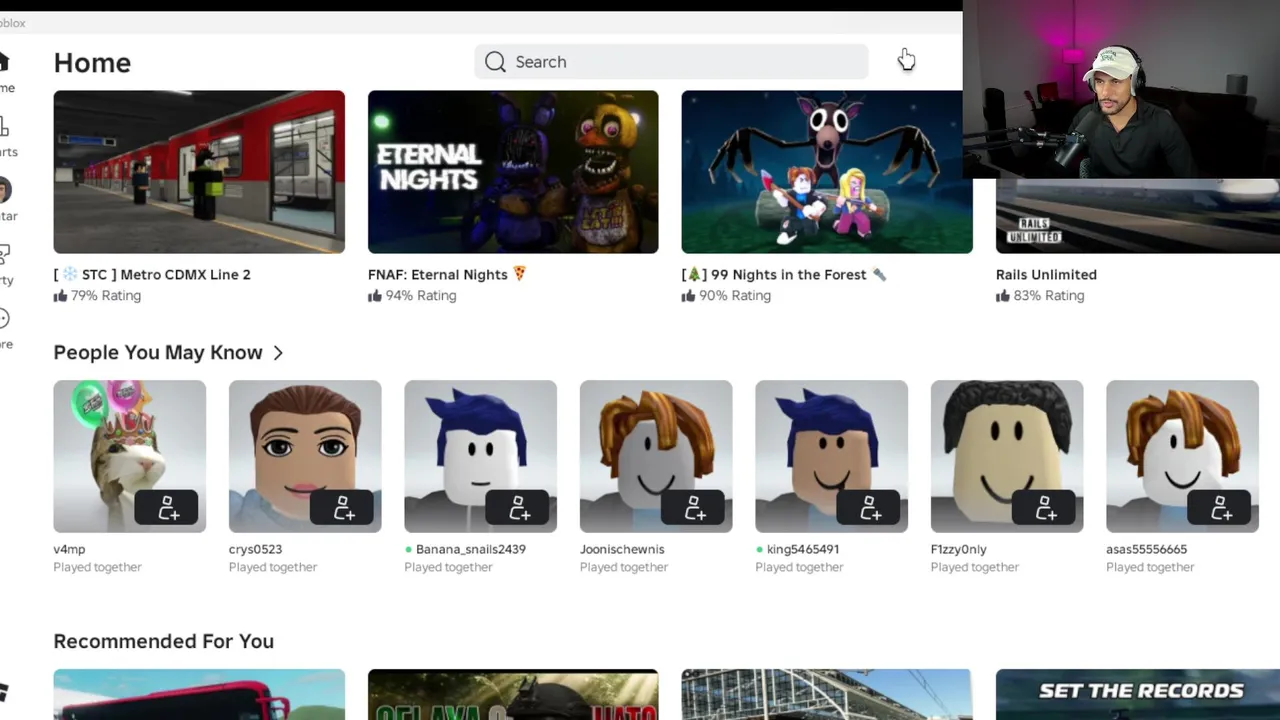Click the crys0523 username
Image resolution: width=1280 pixels, height=720 pixels.
click(255, 549)
